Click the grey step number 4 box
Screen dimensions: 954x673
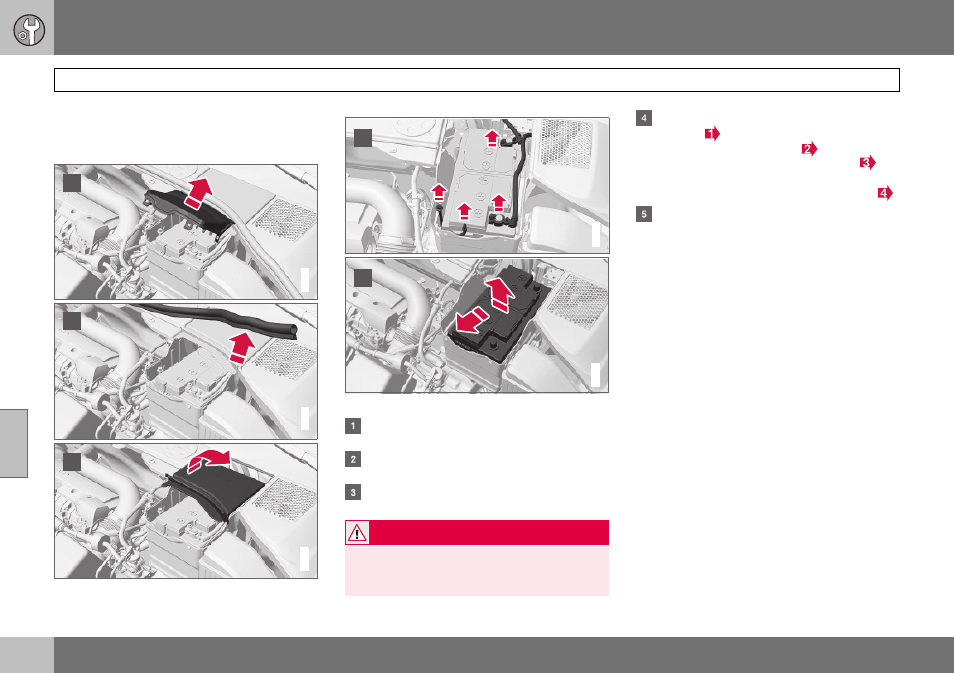pos(644,117)
